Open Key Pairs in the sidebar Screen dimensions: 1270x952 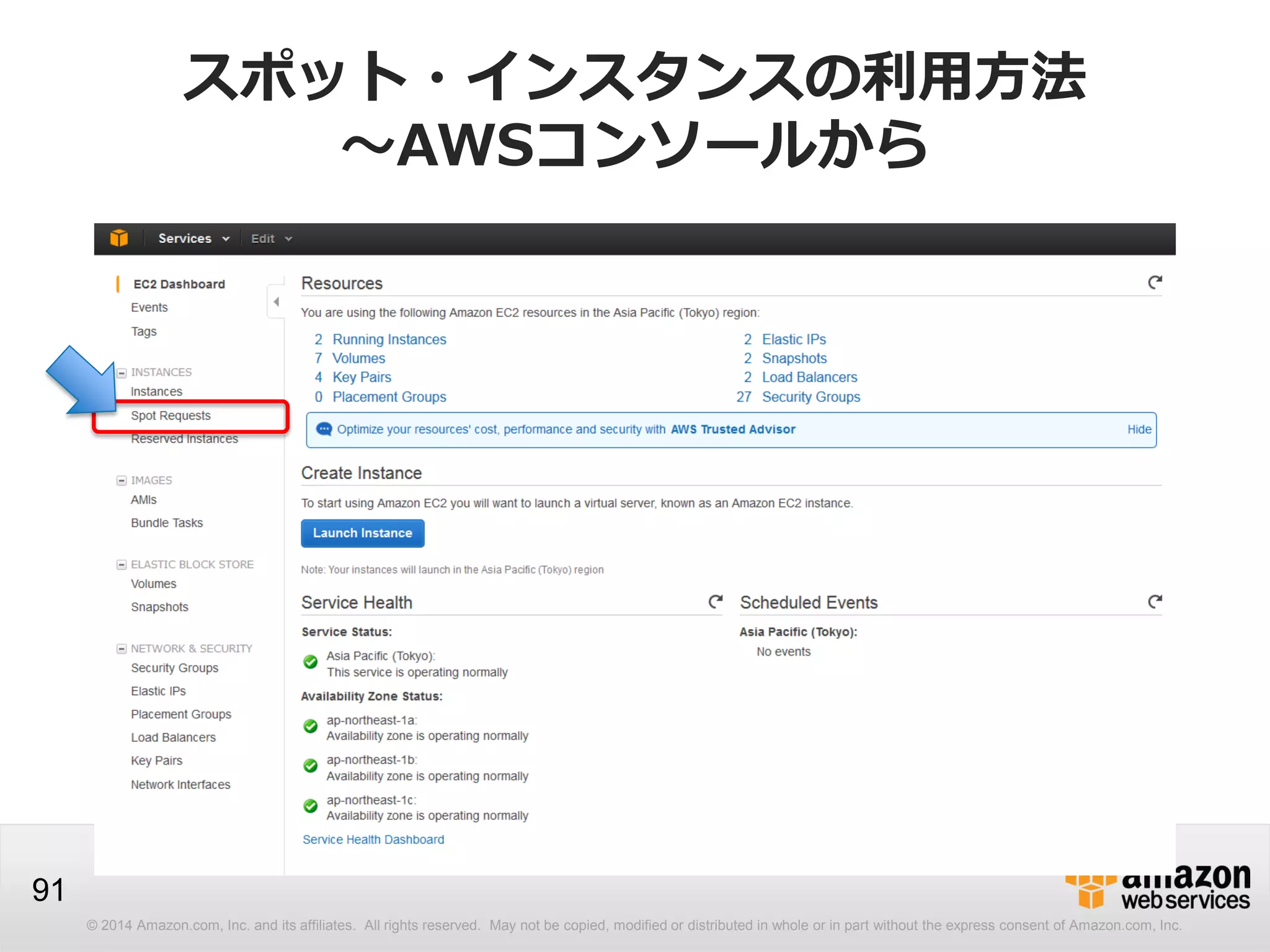[157, 760]
